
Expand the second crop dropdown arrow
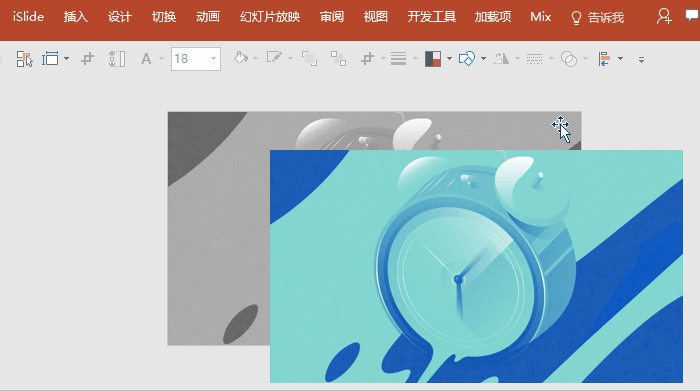(383, 58)
